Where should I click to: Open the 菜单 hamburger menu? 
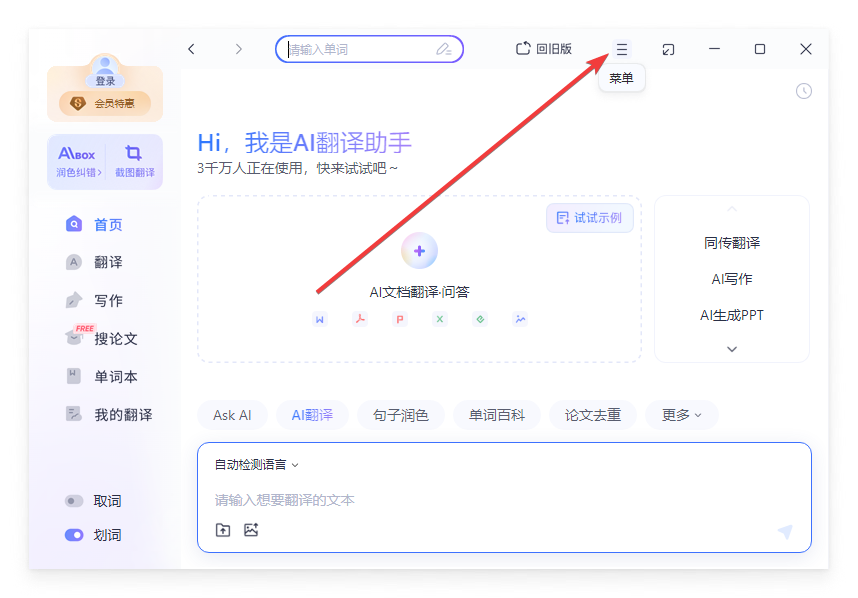tap(621, 48)
